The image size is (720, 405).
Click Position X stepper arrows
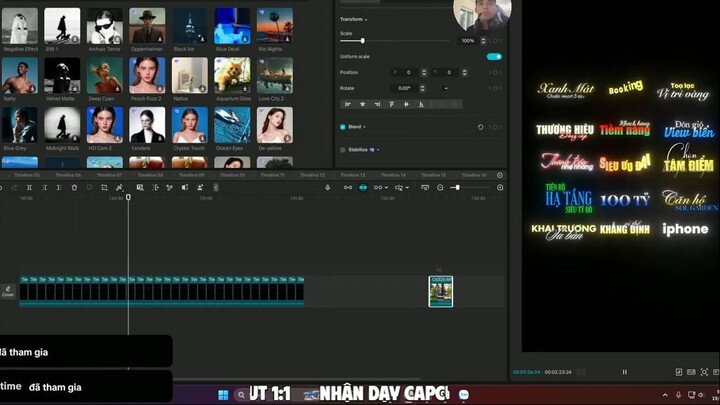424,72
